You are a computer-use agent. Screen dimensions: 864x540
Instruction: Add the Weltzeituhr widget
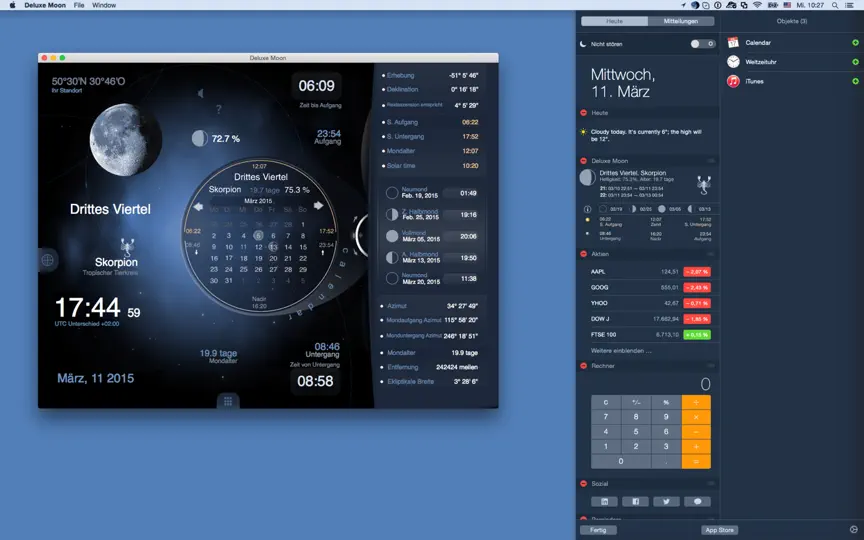855,62
